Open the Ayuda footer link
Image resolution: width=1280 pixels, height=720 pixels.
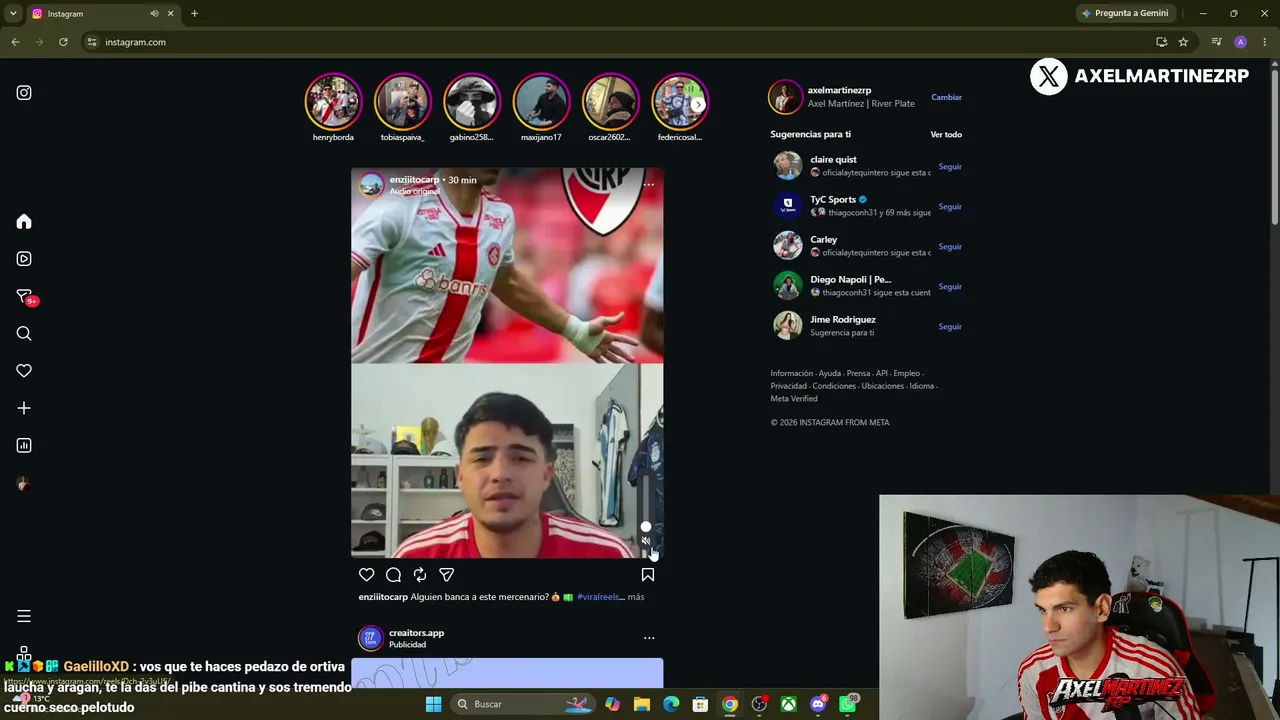(829, 374)
